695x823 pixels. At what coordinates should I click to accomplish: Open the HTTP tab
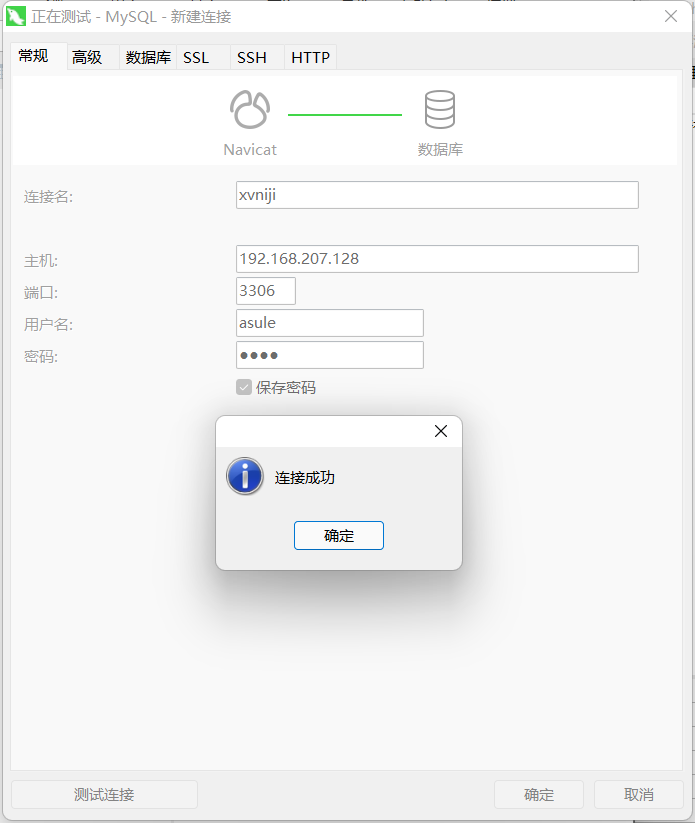click(x=311, y=57)
